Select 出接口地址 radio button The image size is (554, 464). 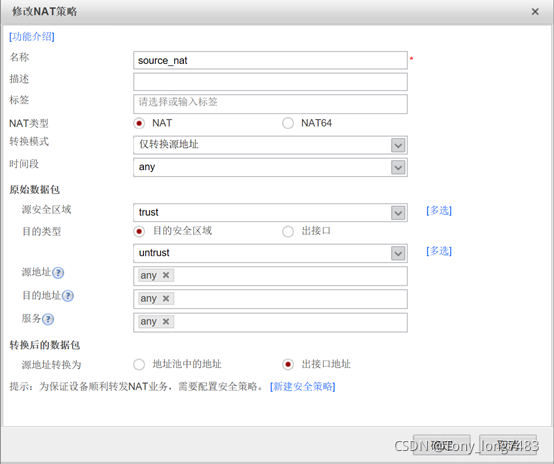click(288, 364)
